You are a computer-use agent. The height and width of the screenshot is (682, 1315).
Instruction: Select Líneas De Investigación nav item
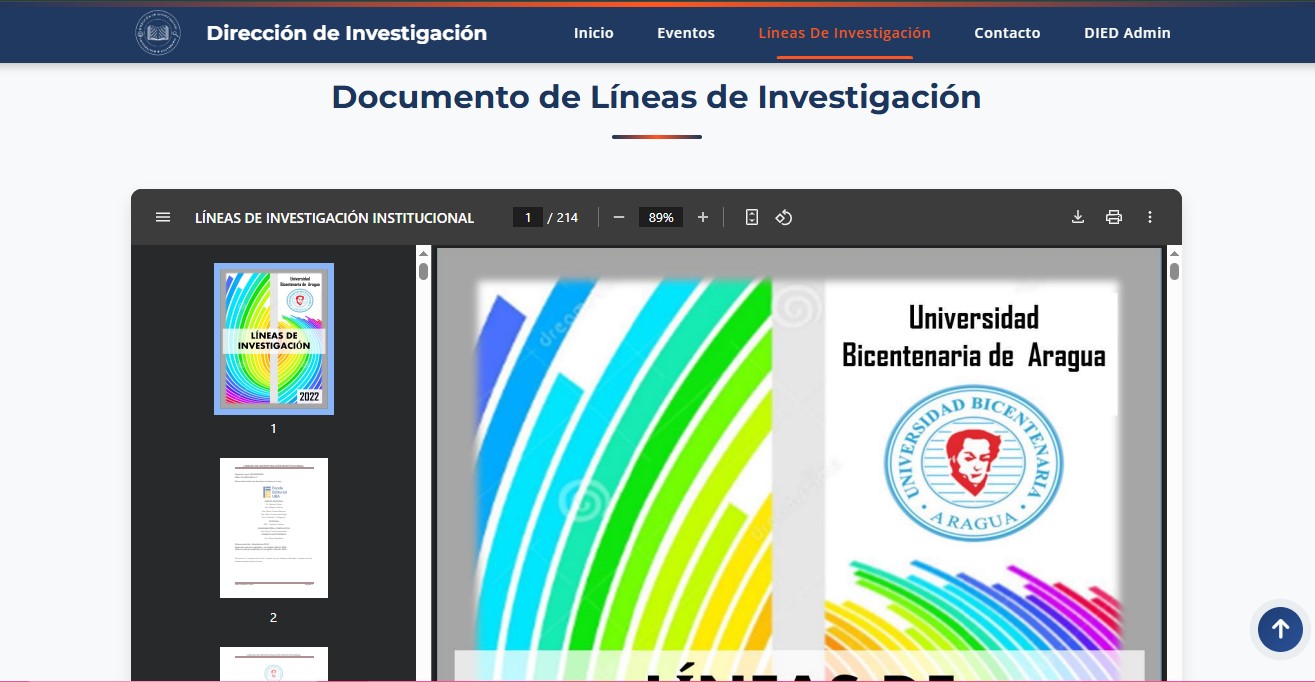845,33
